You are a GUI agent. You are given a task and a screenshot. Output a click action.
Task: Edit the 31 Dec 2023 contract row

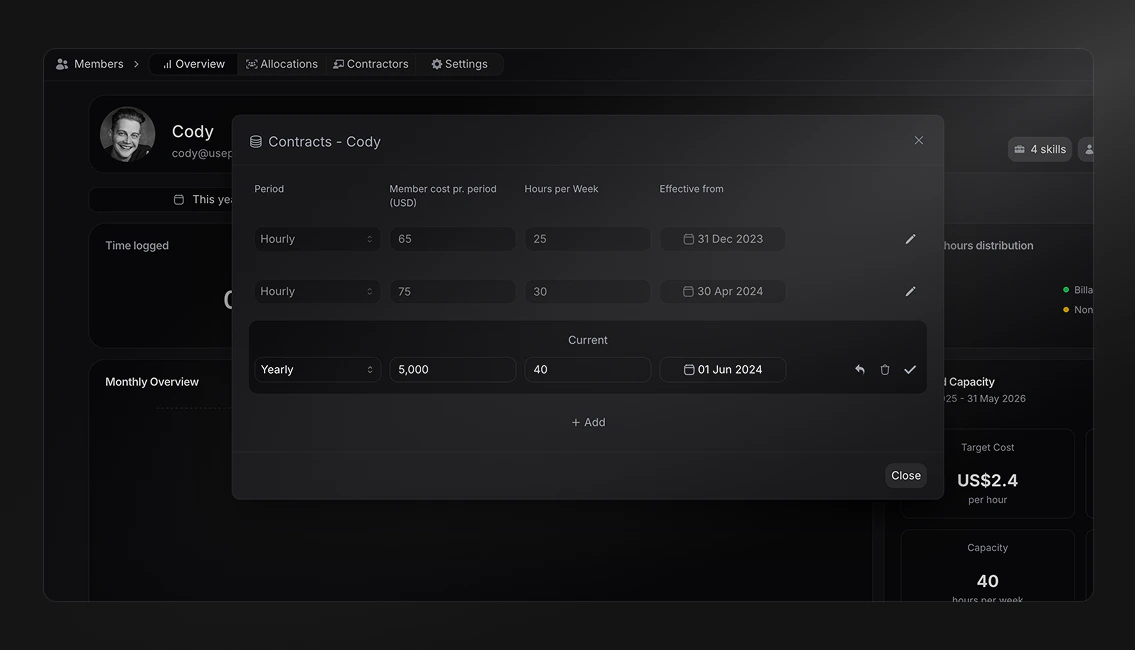click(x=910, y=239)
